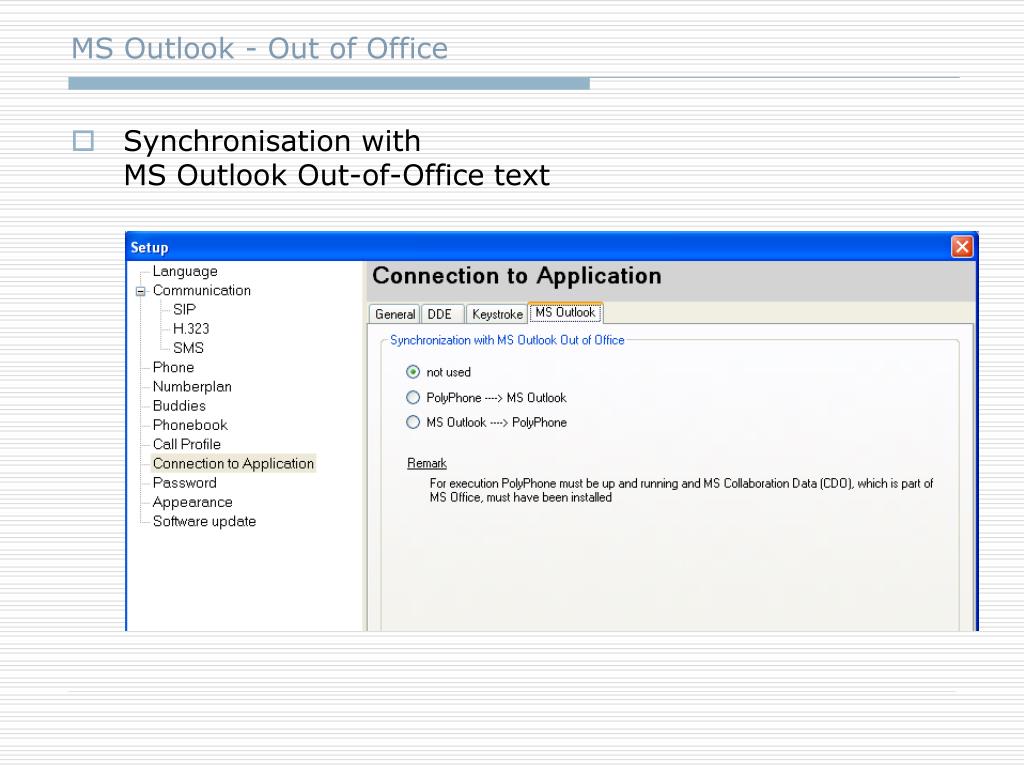
Task: Select Buddies in the setup tree
Action: click(179, 406)
